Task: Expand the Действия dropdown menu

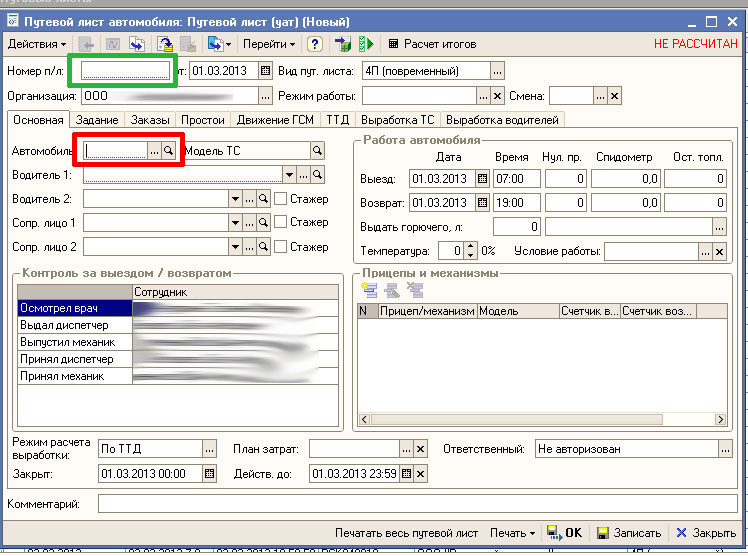Action: [37, 44]
